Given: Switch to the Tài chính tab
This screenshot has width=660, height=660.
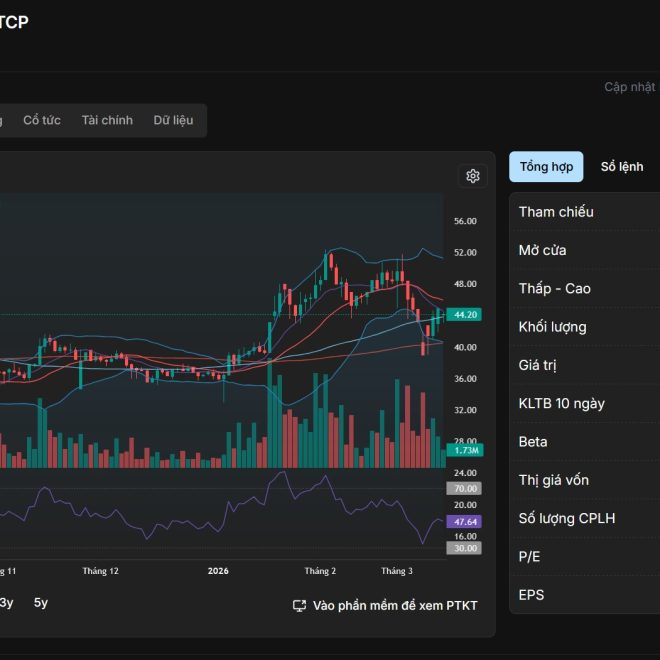Looking at the screenshot, I should 107,120.
